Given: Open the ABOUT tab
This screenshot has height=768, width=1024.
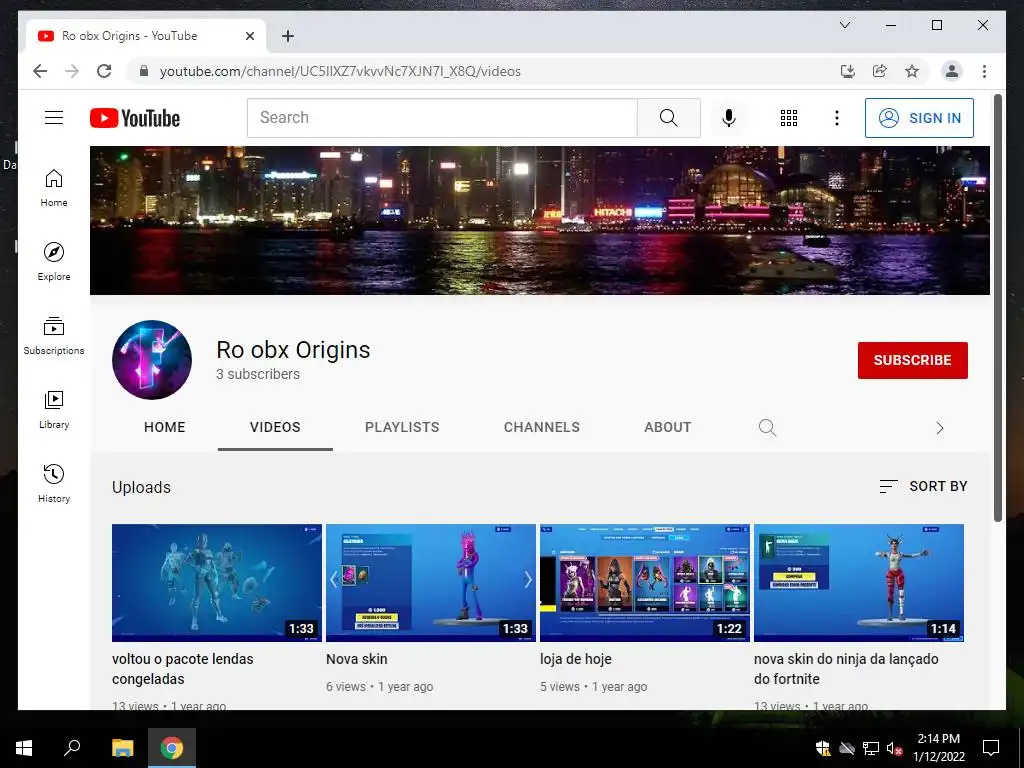Looking at the screenshot, I should tap(667, 427).
